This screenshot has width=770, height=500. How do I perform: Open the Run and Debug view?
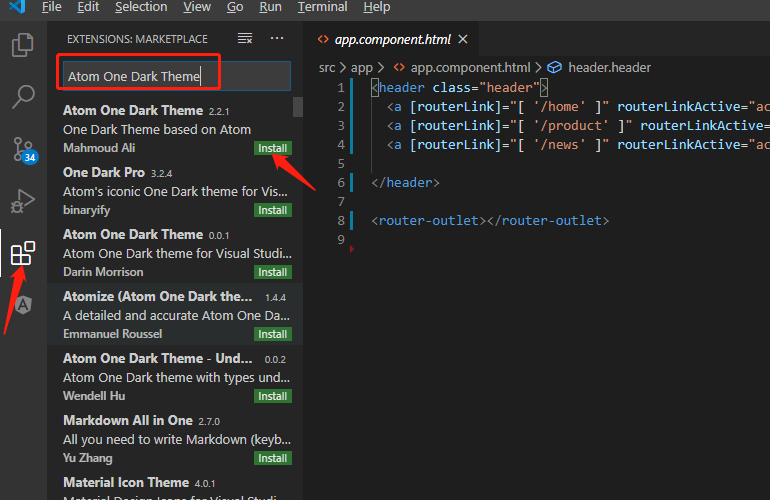23,201
